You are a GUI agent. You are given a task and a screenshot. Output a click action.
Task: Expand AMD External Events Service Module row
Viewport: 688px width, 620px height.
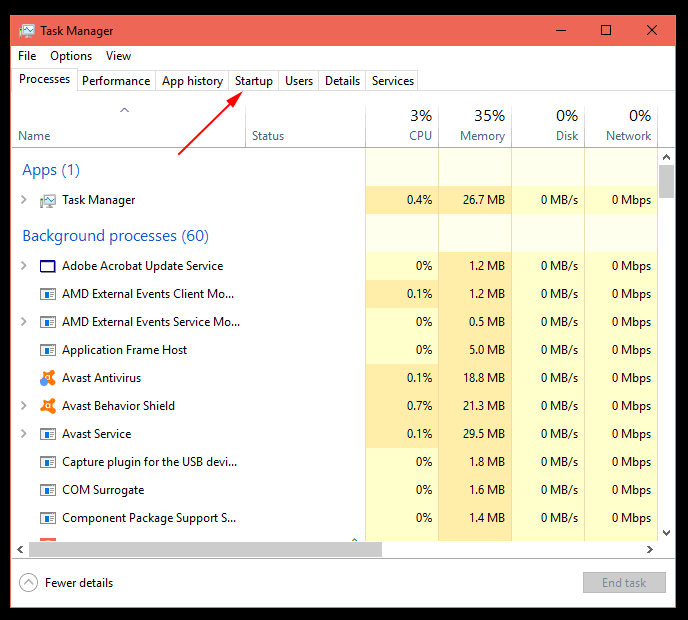[x=24, y=322]
